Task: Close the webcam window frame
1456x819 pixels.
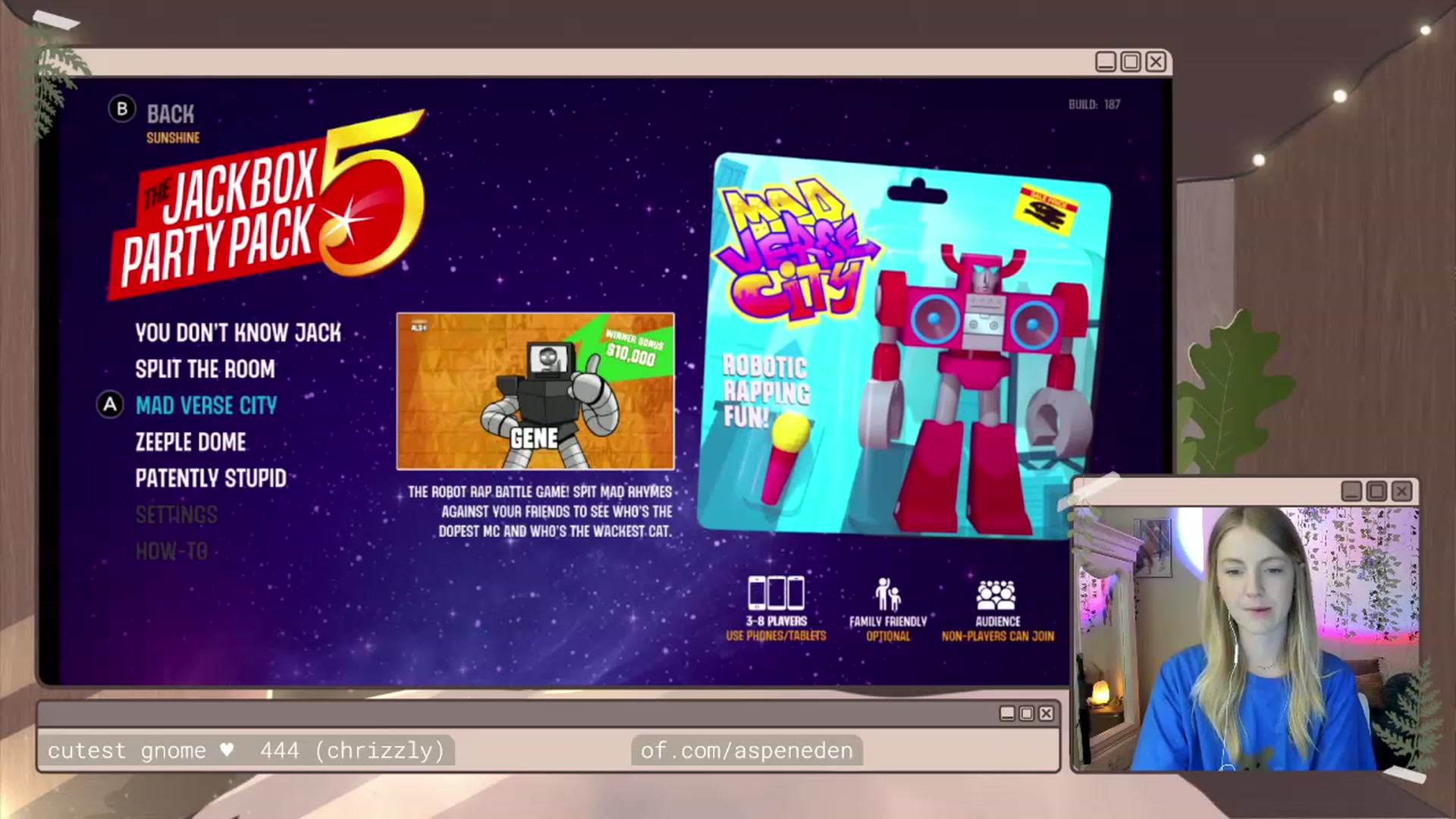Action: 1401,491
